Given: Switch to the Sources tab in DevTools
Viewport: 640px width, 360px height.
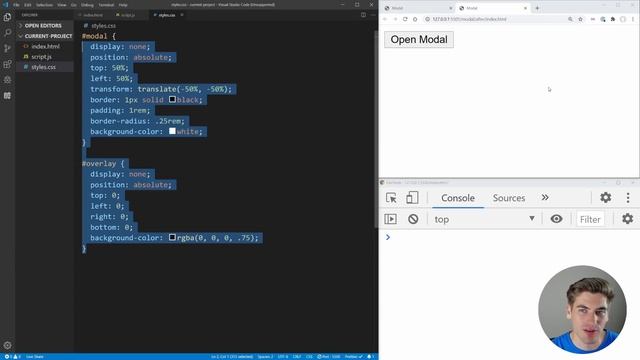Looking at the screenshot, I should 509,198.
